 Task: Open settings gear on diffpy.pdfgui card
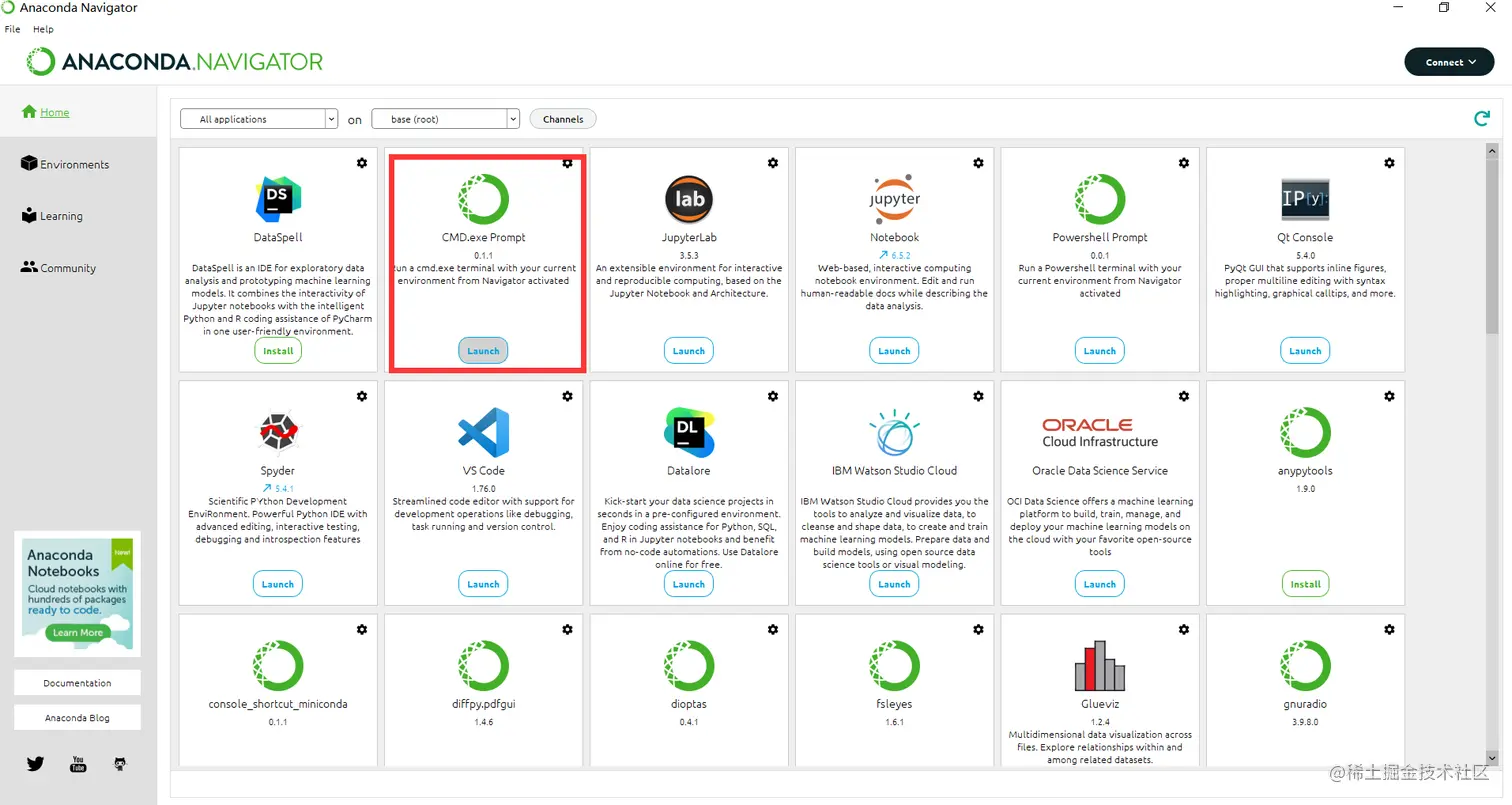[567, 629]
